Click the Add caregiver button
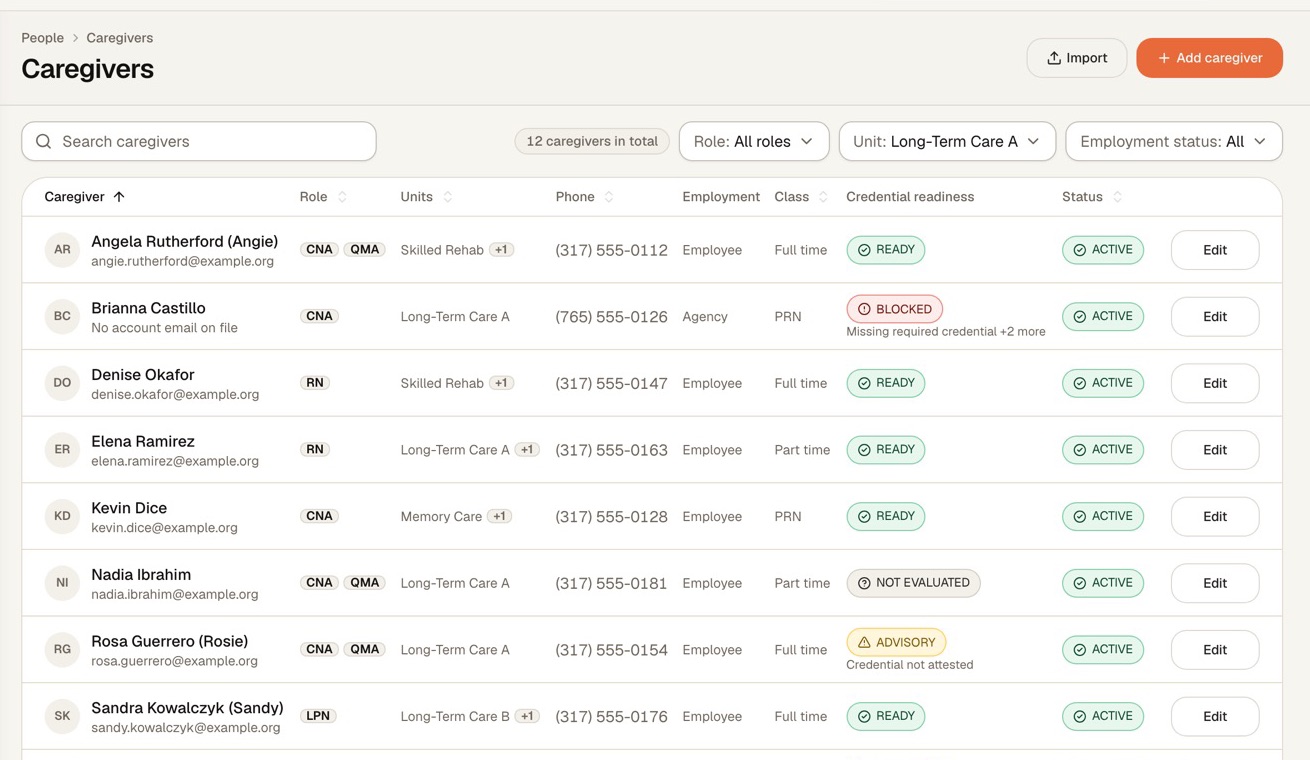 point(1209,58)
